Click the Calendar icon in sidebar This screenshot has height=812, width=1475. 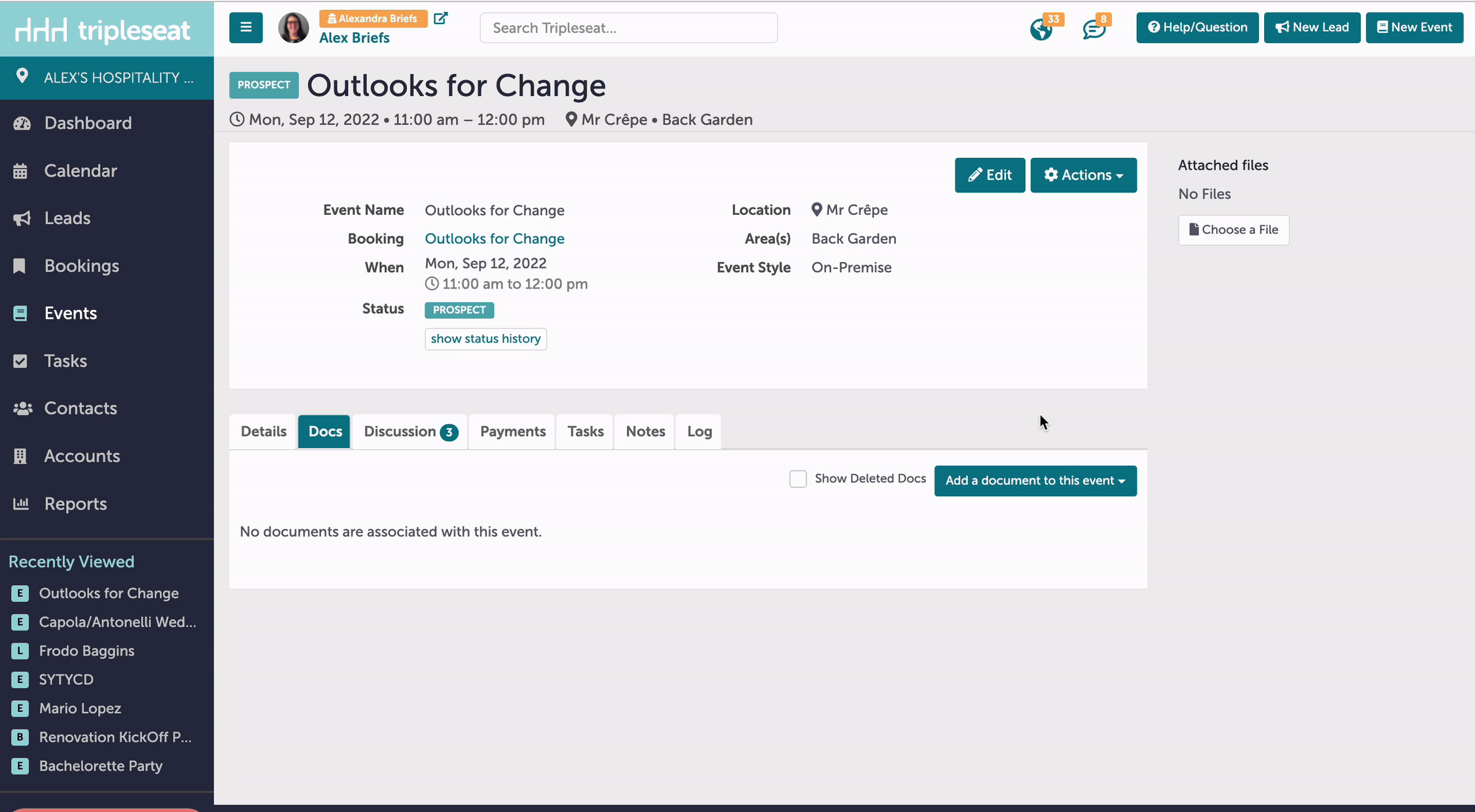point(20,171)
